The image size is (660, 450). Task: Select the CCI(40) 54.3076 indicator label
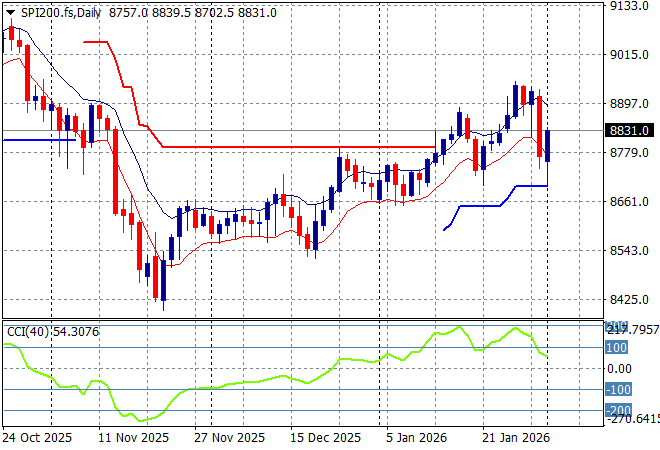(53, 332)
